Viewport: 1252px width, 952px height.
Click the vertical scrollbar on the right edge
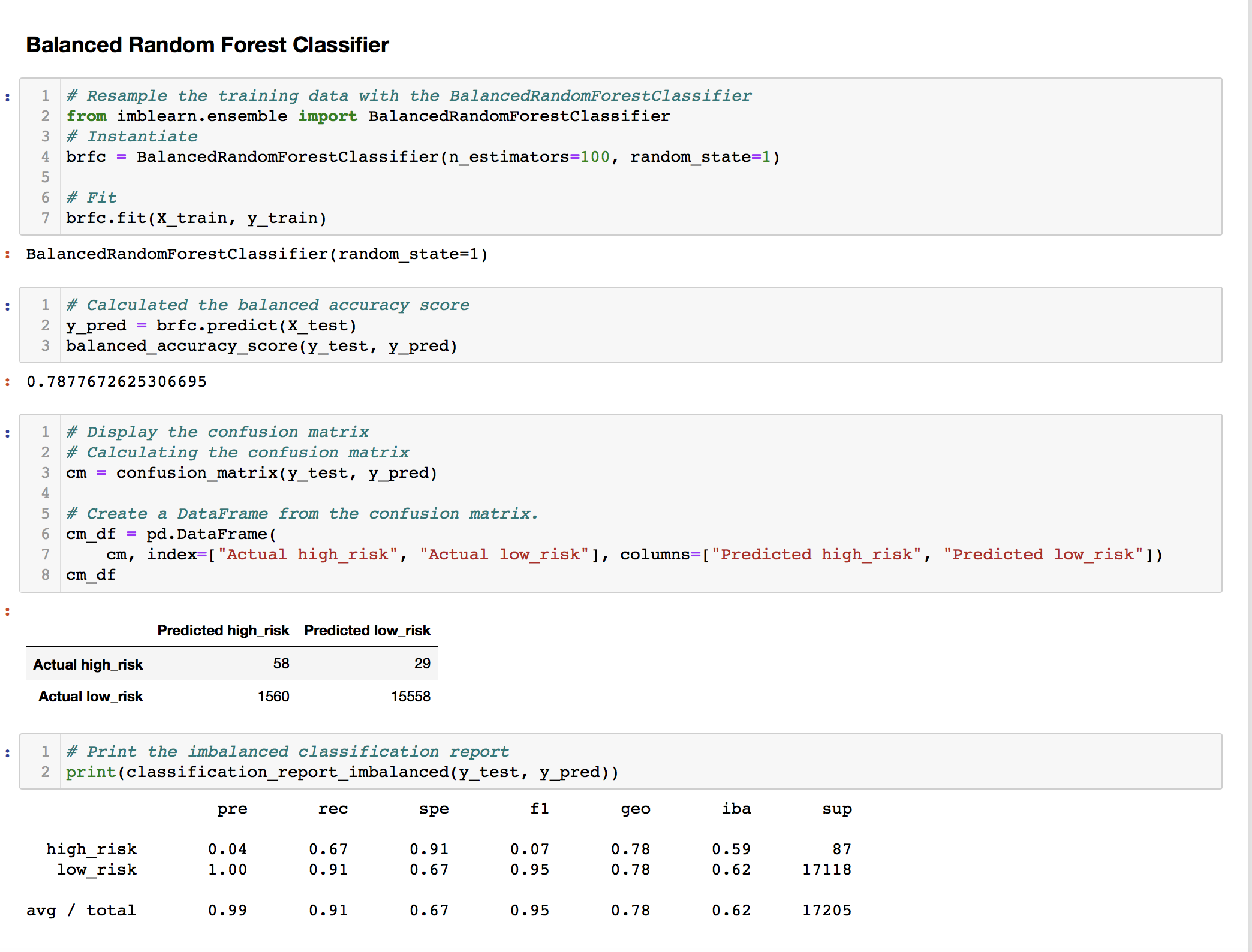click(1249, 476)
